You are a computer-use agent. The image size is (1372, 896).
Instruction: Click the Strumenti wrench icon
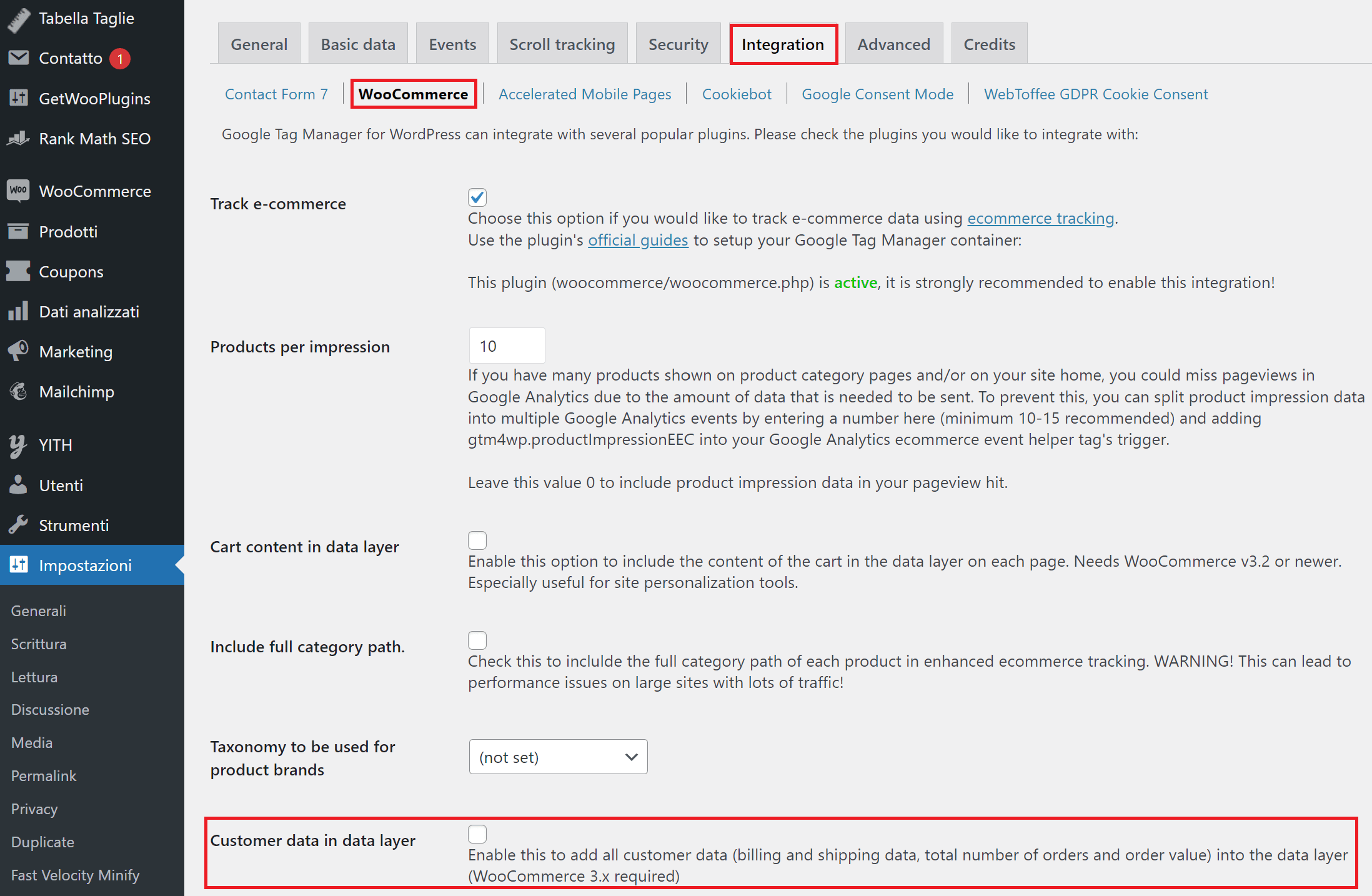point(19,525)
